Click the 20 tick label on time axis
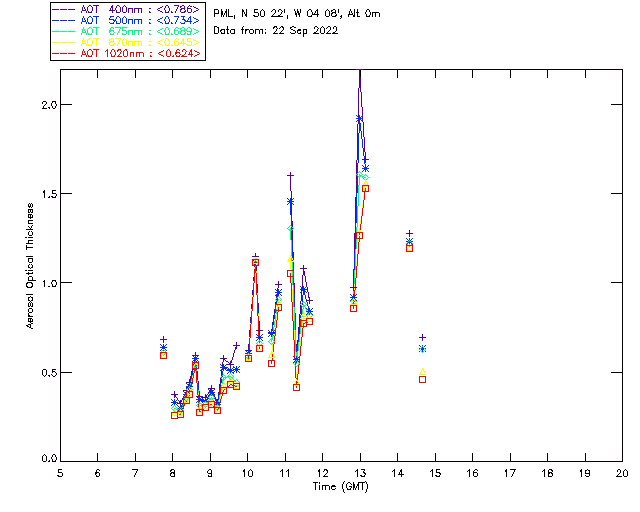This screenshot has height=512, width=640. [622, 473]
